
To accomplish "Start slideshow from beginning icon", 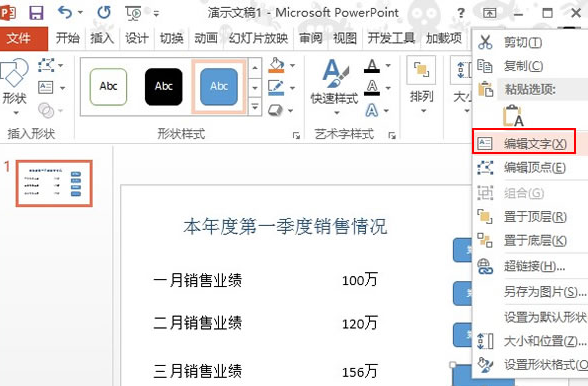I will (134, 13).
